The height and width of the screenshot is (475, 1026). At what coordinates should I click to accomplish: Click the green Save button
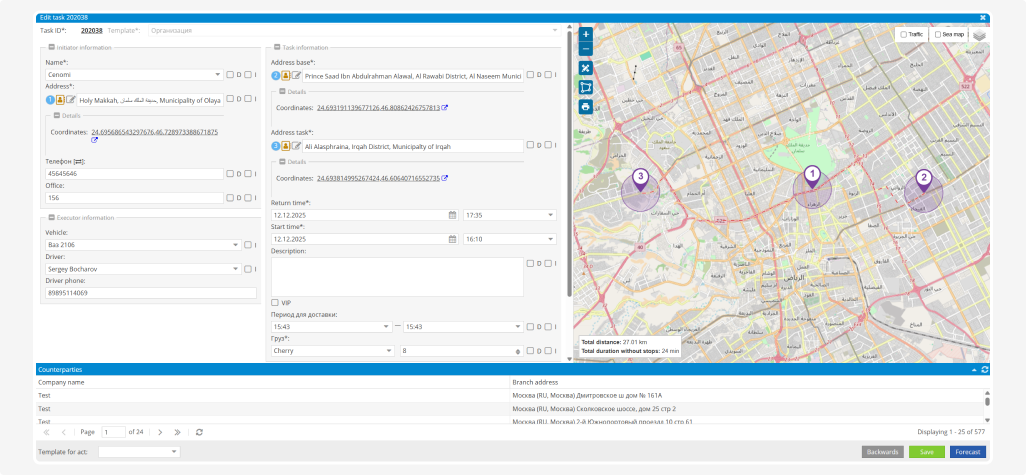tap(926, 452)
